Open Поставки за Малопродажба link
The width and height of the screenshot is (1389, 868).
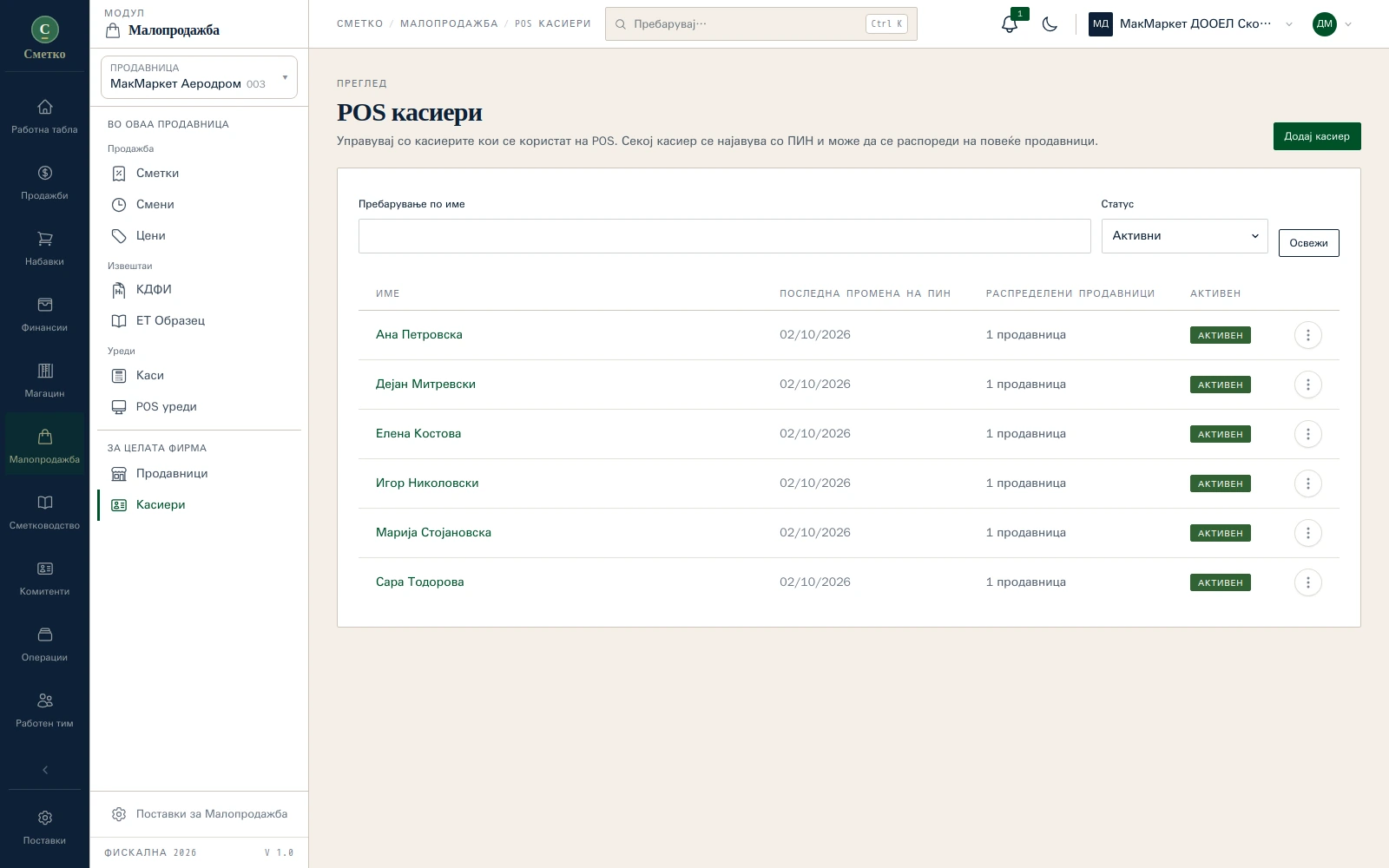point(199,814)
